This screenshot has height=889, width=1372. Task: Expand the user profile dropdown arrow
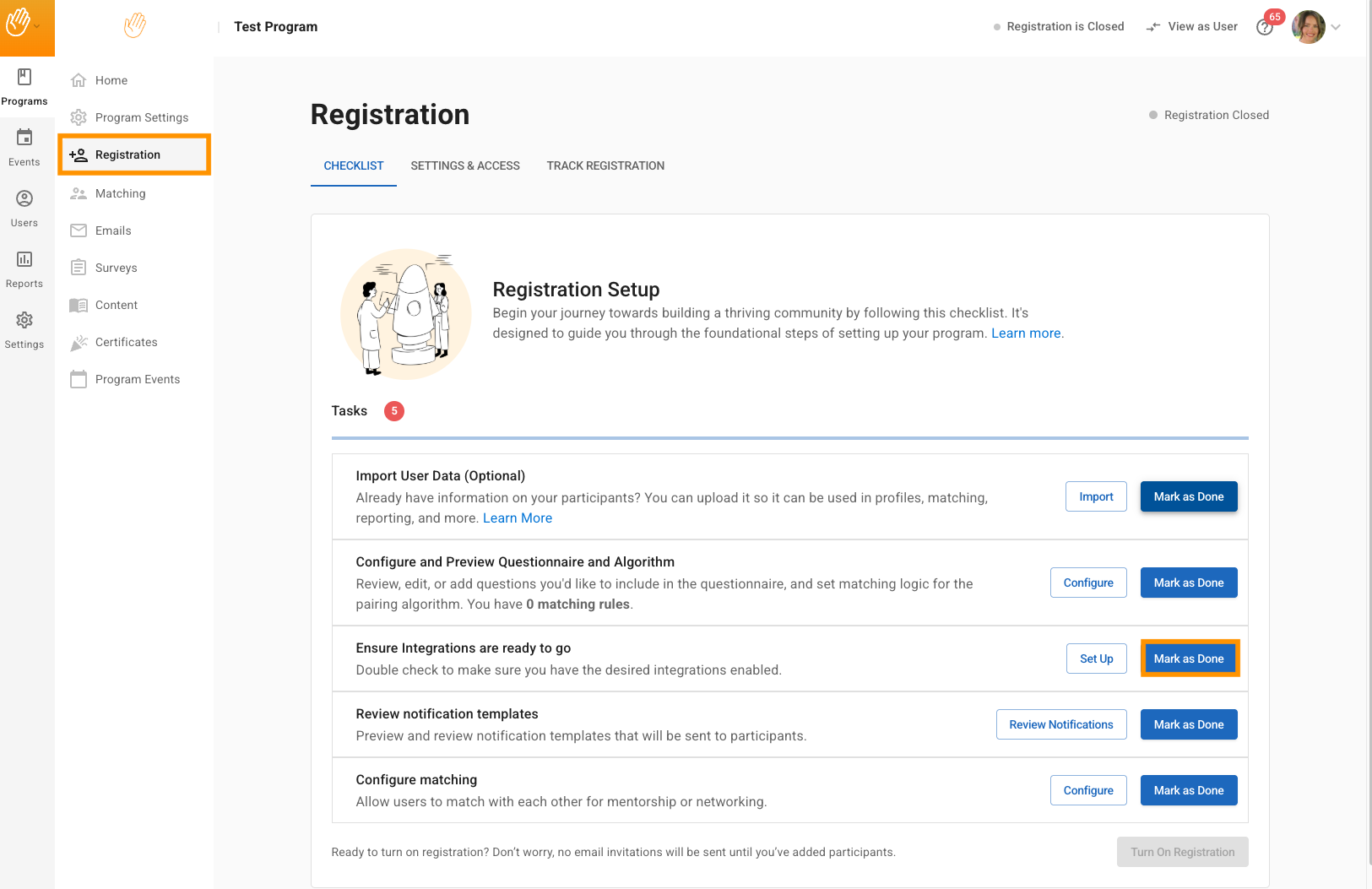[x=1336, y=27]
